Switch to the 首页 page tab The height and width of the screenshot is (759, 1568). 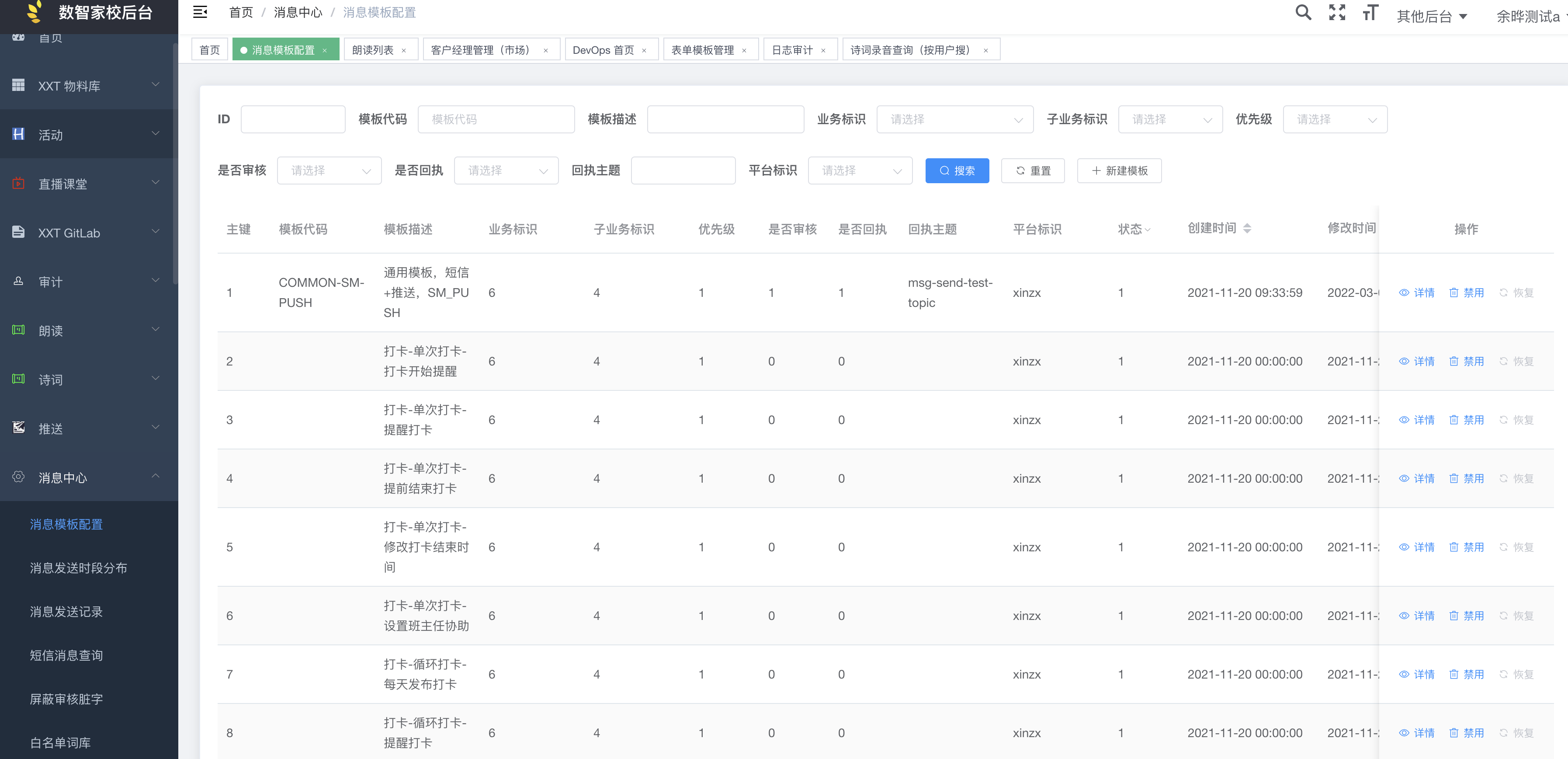(x=210, y=50)
